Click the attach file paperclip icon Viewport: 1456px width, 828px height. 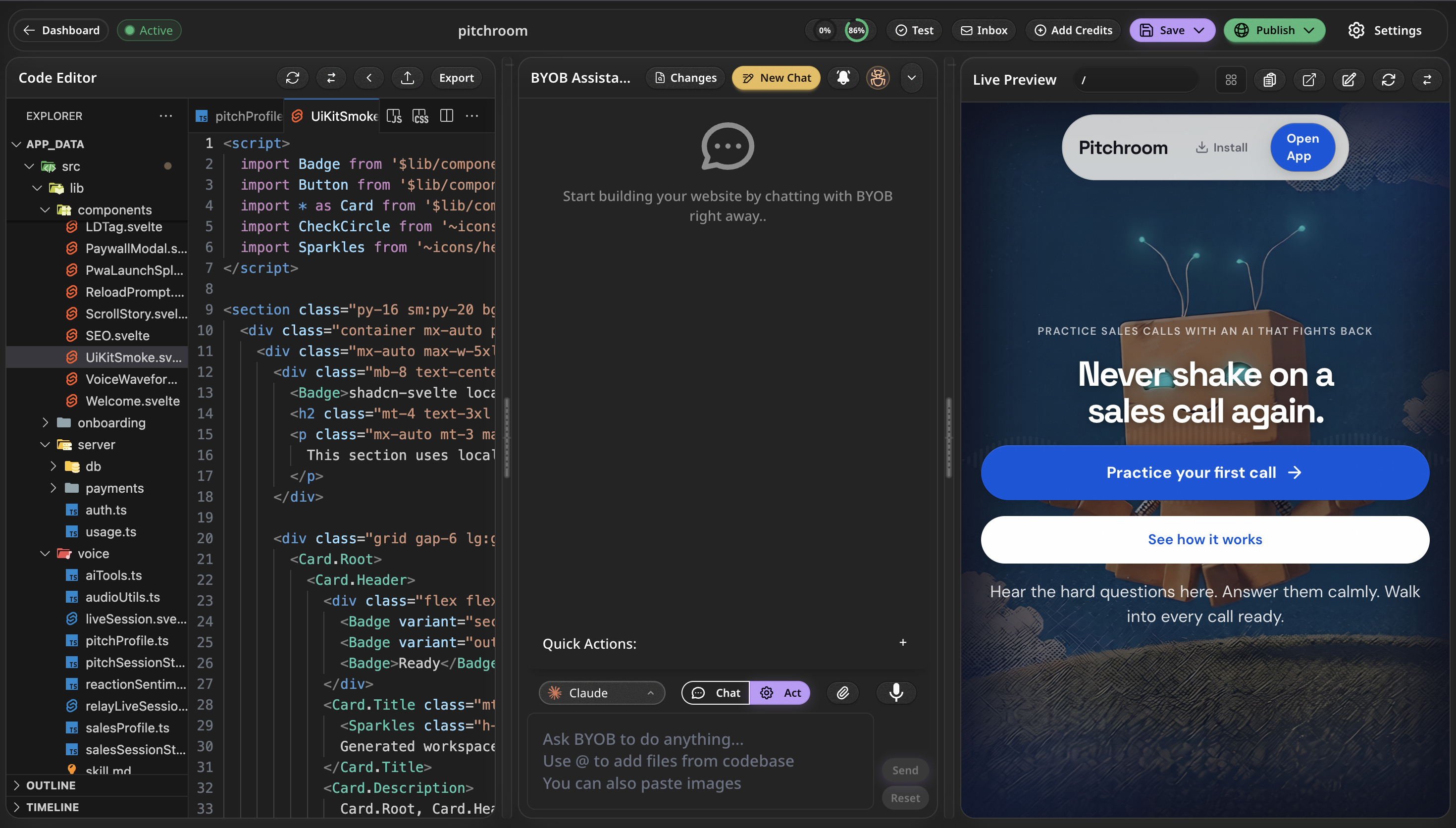pos(842,693)
